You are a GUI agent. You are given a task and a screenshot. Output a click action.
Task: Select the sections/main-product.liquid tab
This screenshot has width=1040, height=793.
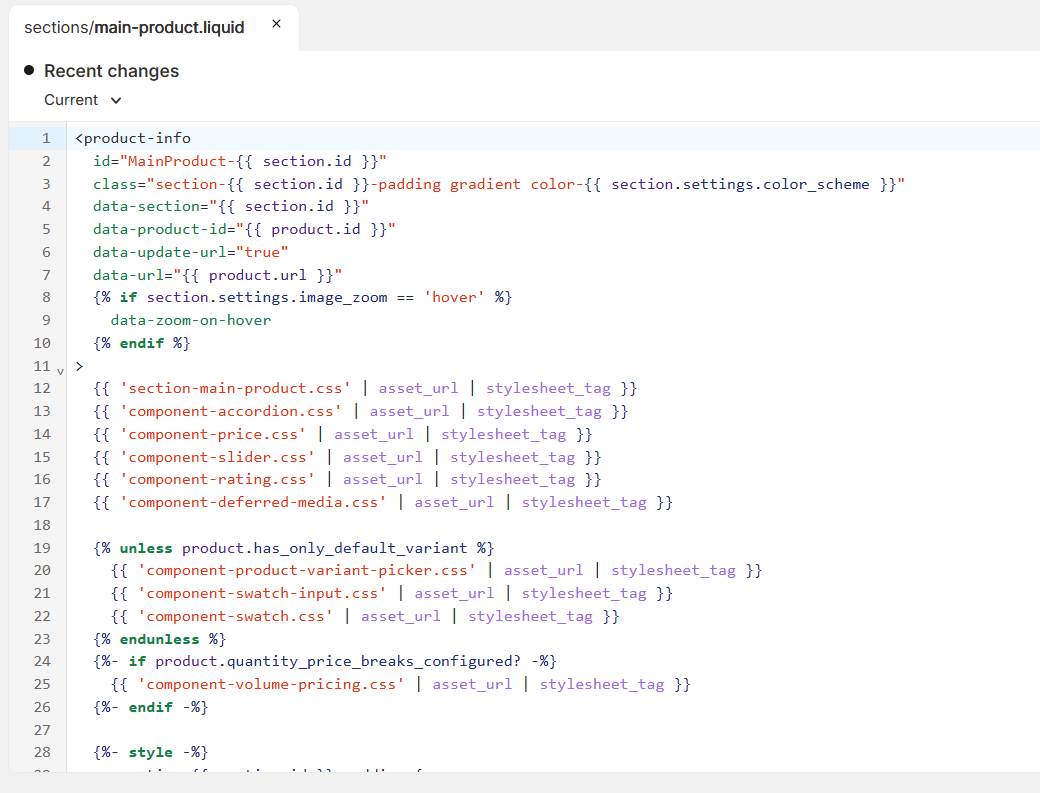point(134,27)
